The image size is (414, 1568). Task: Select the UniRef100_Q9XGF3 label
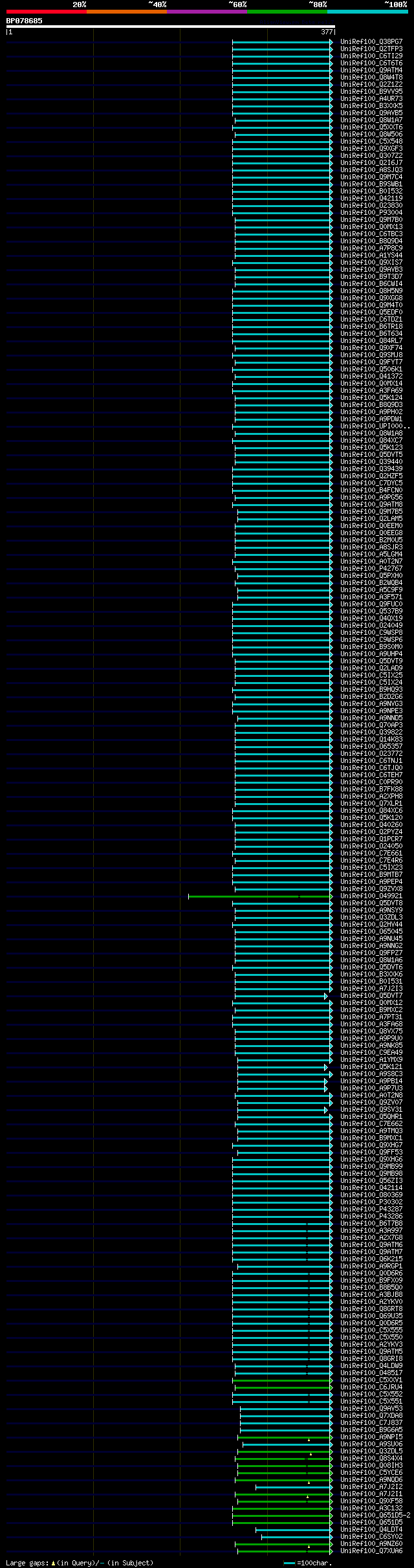point(371,149)
